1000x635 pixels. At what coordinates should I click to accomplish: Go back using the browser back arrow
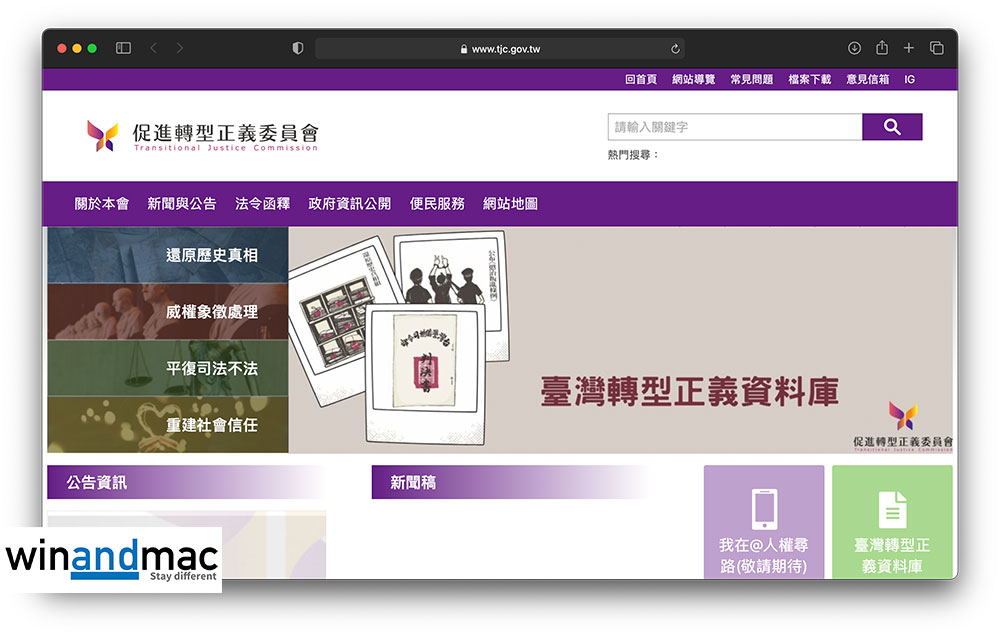coord(153,48)
